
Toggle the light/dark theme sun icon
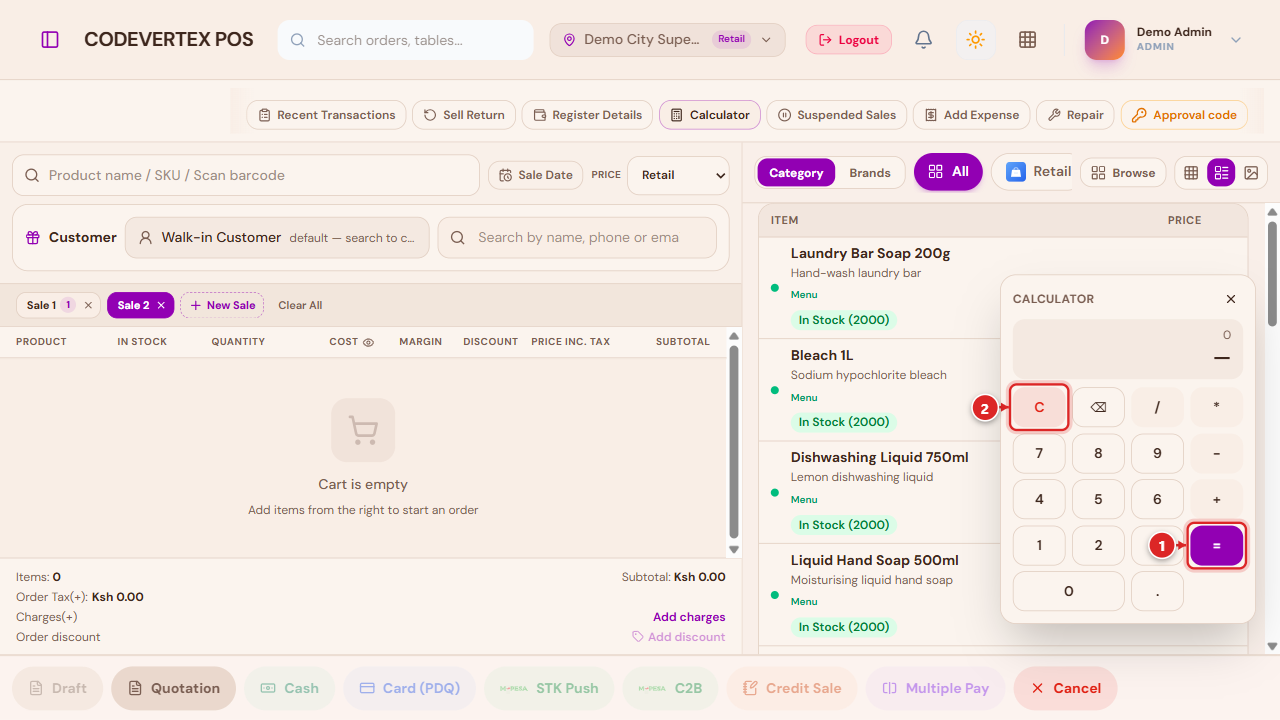(976, 40)
